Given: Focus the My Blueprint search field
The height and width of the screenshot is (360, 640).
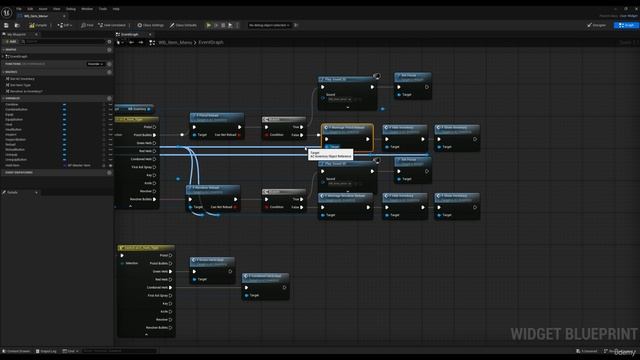Looking at the screenshot, I should 63,42.
